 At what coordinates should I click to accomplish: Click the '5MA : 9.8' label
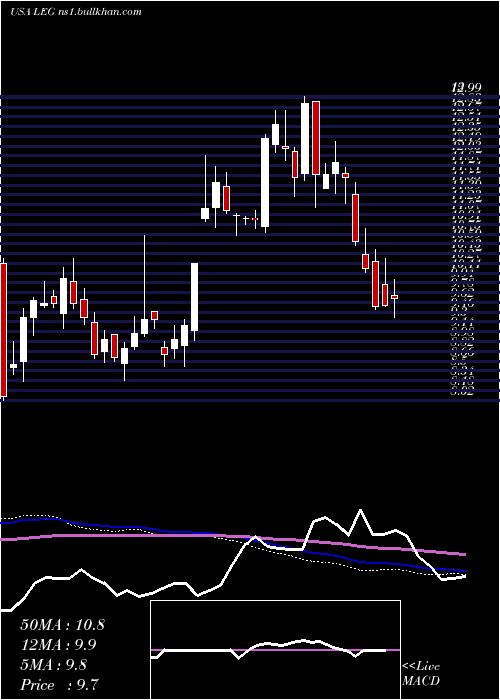pyautogui.click(x=54, y=665)
